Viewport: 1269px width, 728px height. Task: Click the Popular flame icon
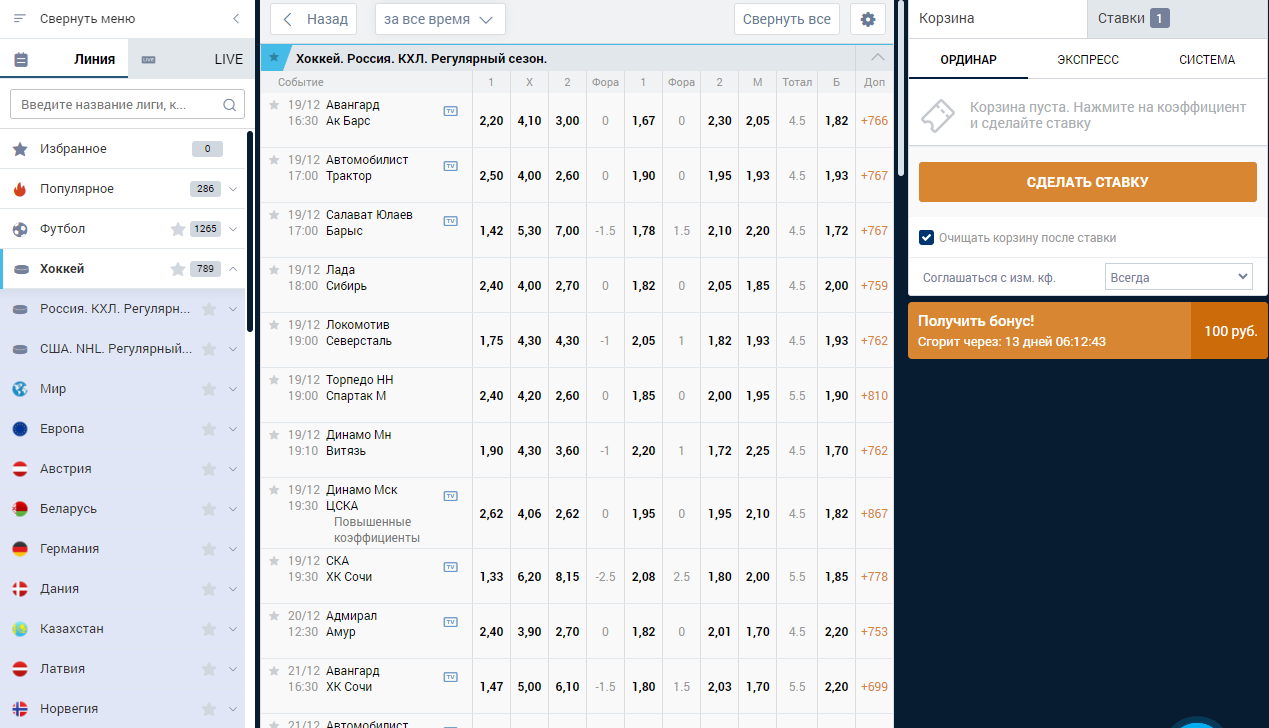[x=20, y=189]
